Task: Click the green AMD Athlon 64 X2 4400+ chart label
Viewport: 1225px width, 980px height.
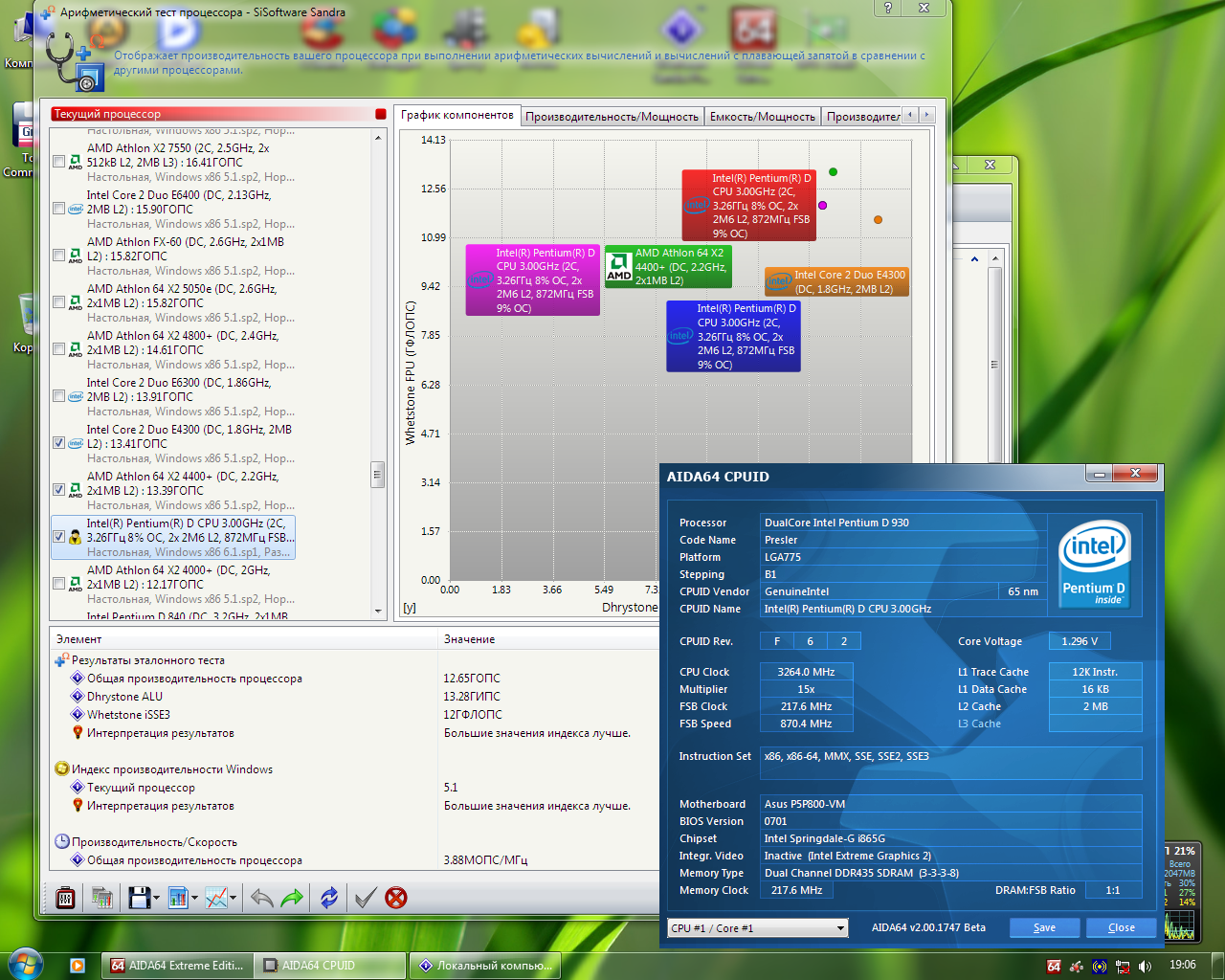Action: [668, 267]
